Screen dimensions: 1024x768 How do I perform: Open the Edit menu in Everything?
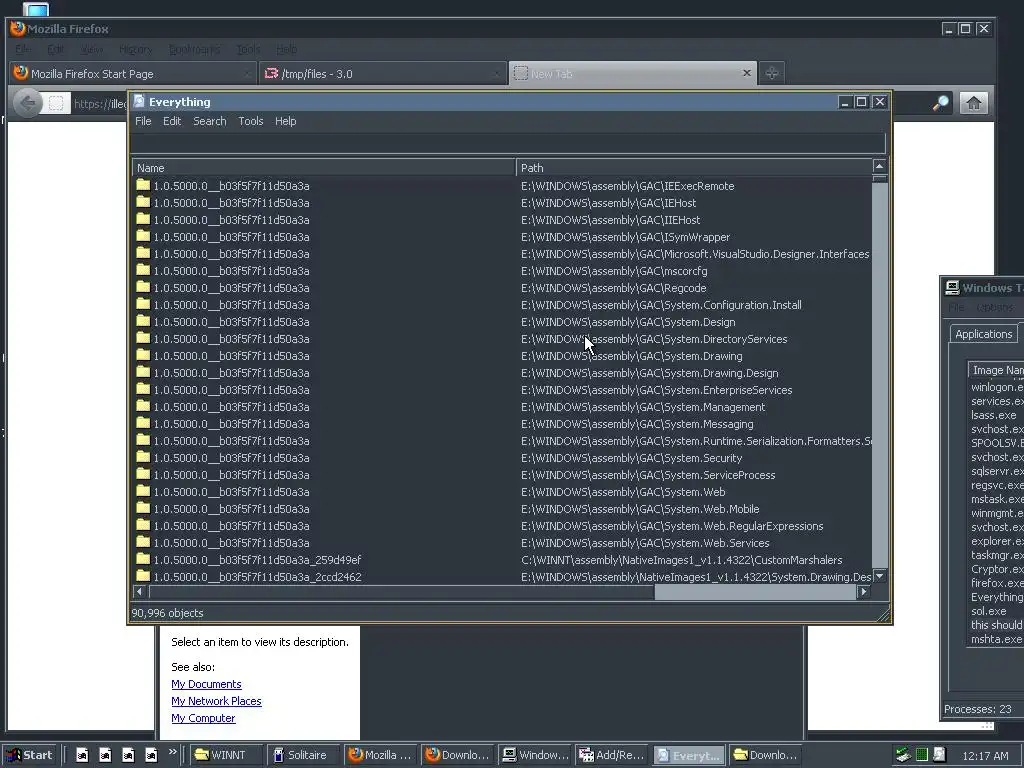point(172,121)
